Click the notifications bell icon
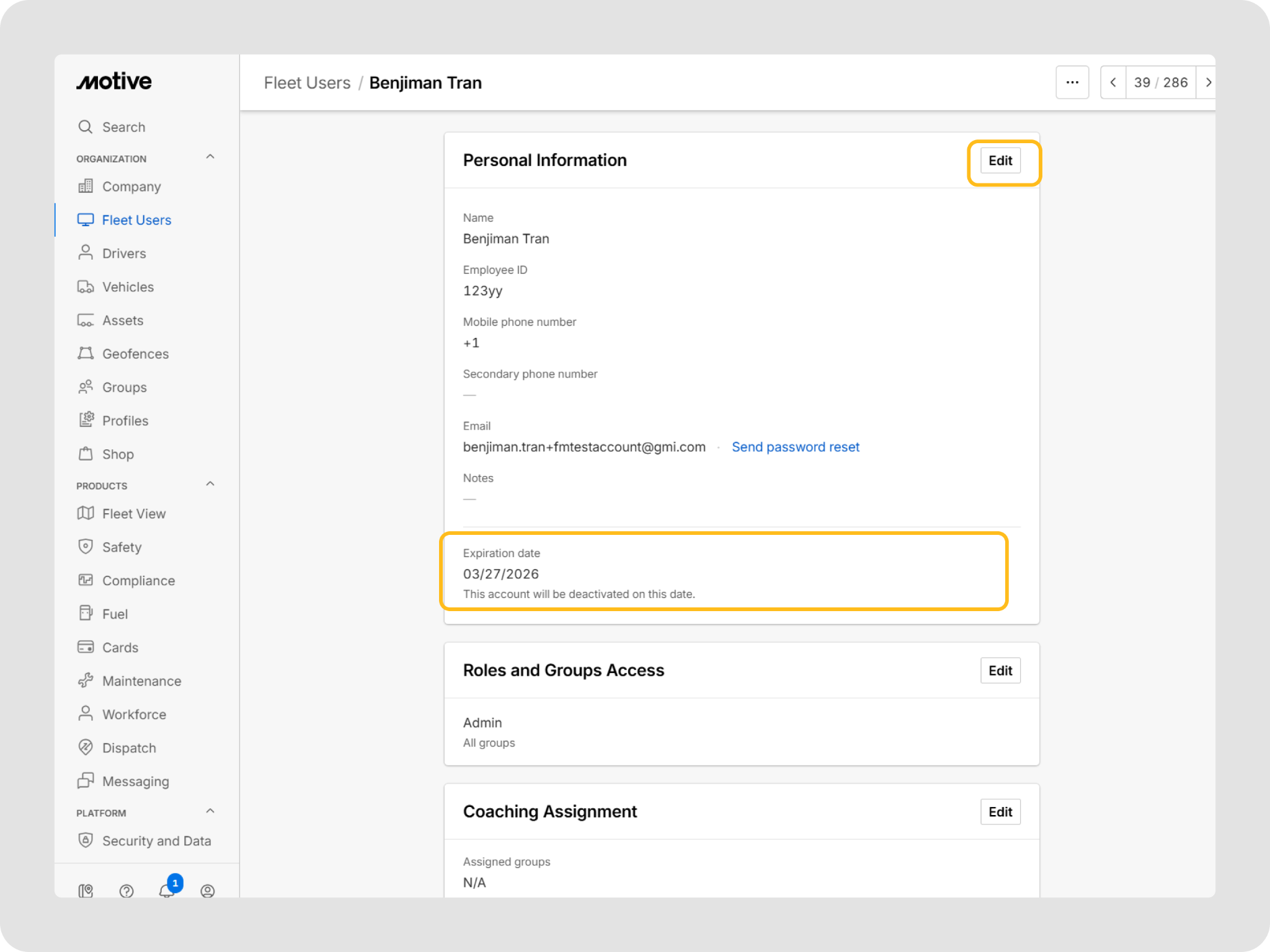Viewport: 1270px width, 952px height. click(166, 890)
